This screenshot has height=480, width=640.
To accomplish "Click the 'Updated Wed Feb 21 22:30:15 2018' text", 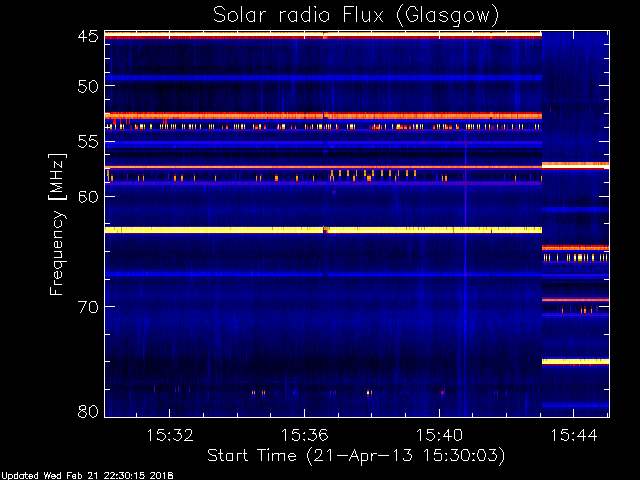I will click(87, 476).
